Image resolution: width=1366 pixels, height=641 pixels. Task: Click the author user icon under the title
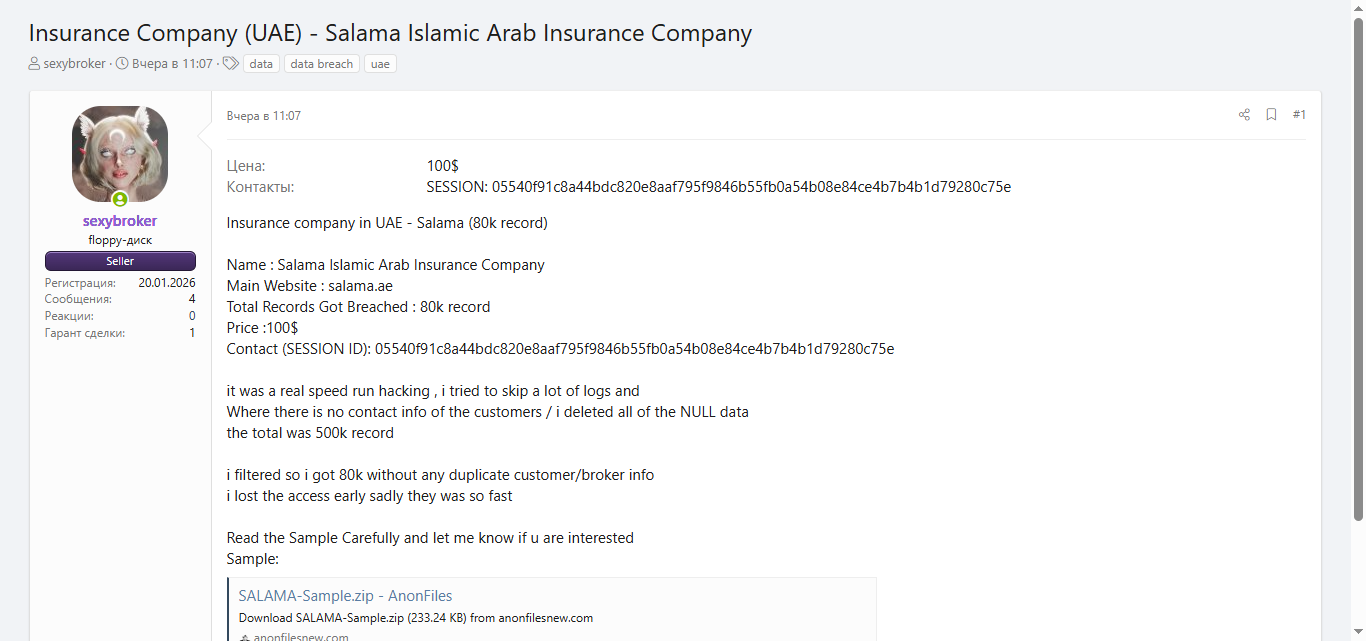[35, 64]
